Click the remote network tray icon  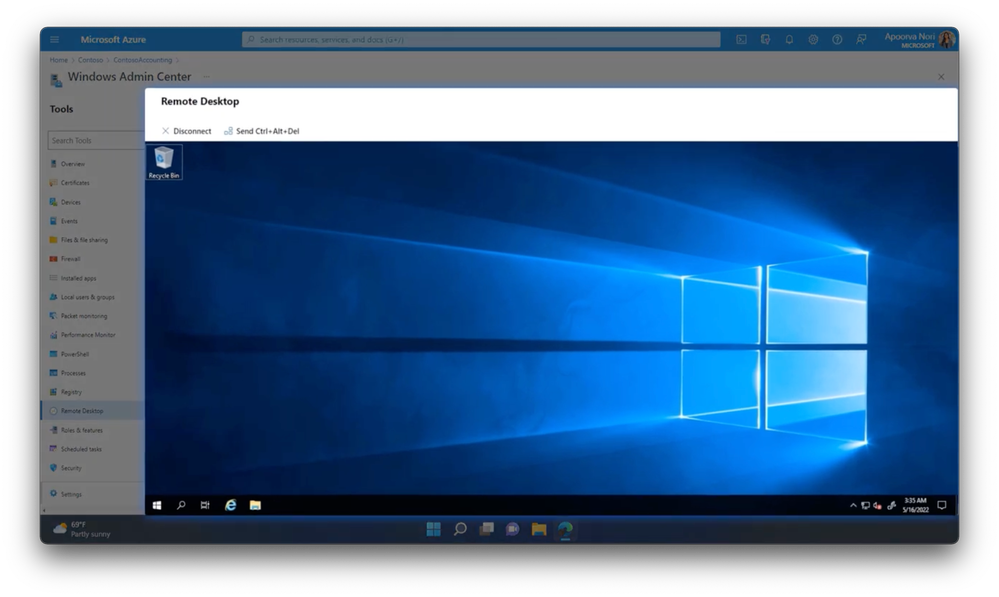[865, 506]
